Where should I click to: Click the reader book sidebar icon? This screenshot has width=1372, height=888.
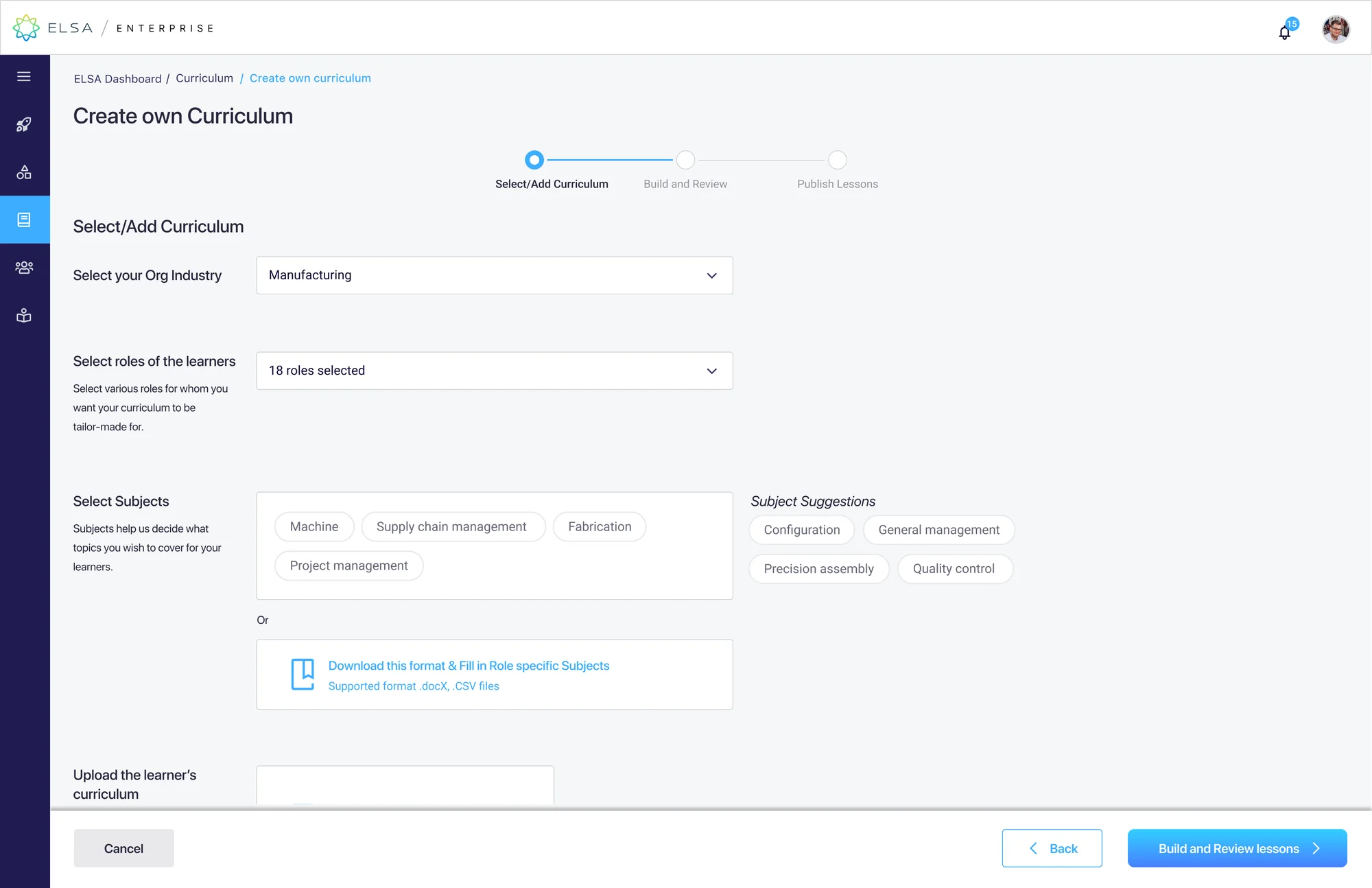click(x=24, y=316)
